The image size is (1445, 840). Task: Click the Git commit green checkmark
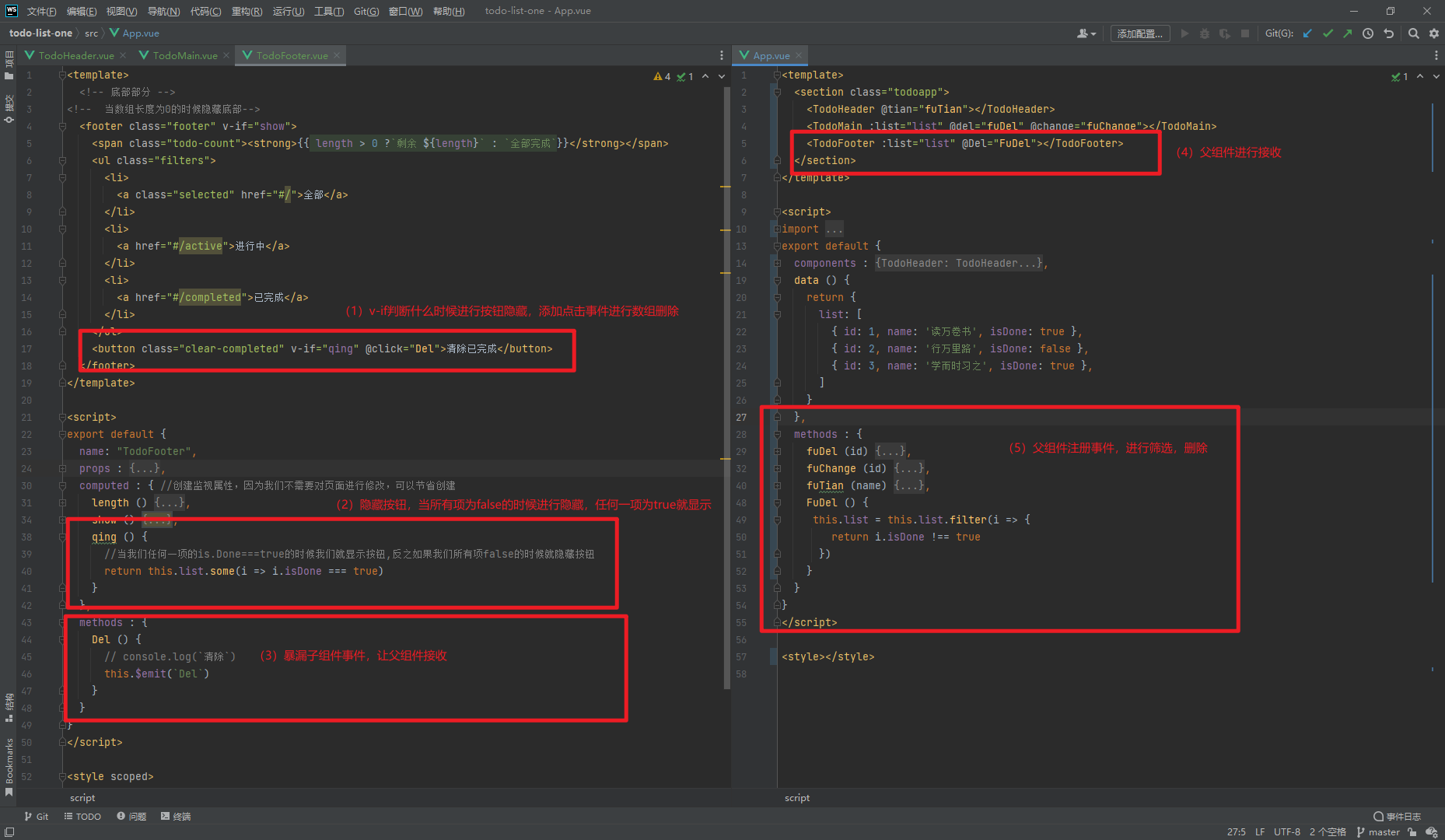pos(1328,33)
